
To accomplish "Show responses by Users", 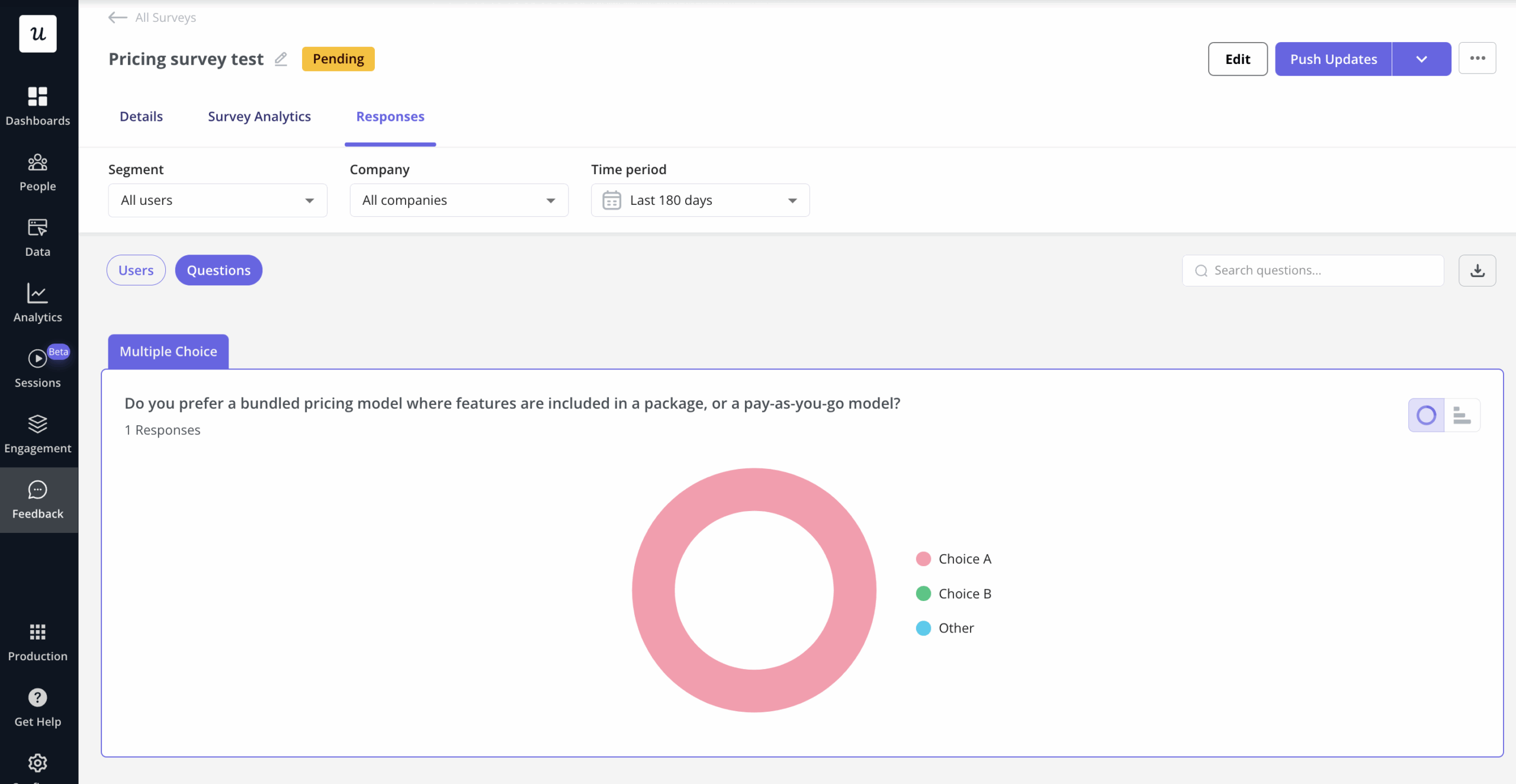I will coord(136,270).
